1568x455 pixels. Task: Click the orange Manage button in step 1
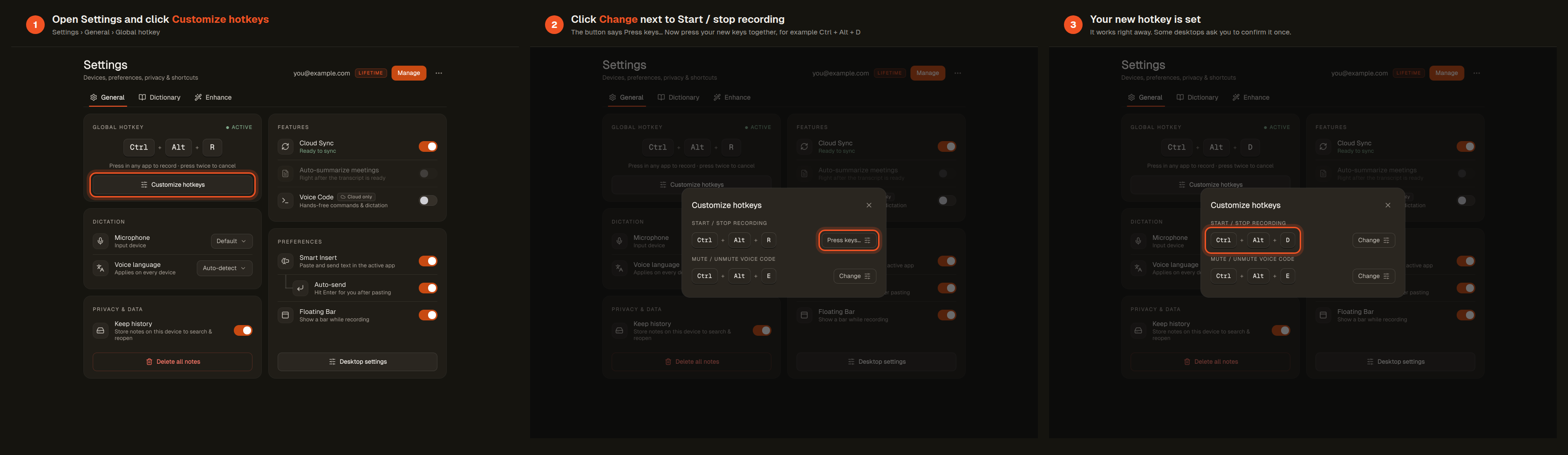(x=409, y=73)
